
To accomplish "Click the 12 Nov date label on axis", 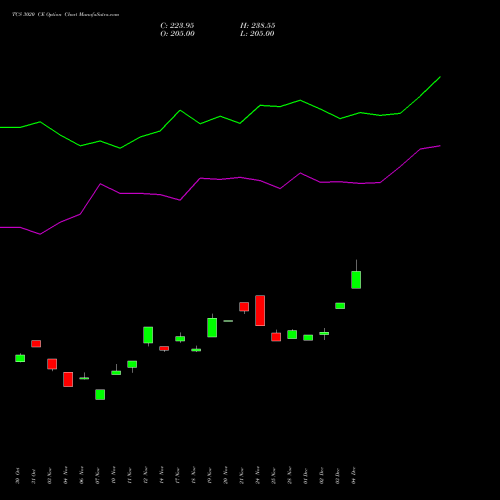I will click(x=146, y=476).
